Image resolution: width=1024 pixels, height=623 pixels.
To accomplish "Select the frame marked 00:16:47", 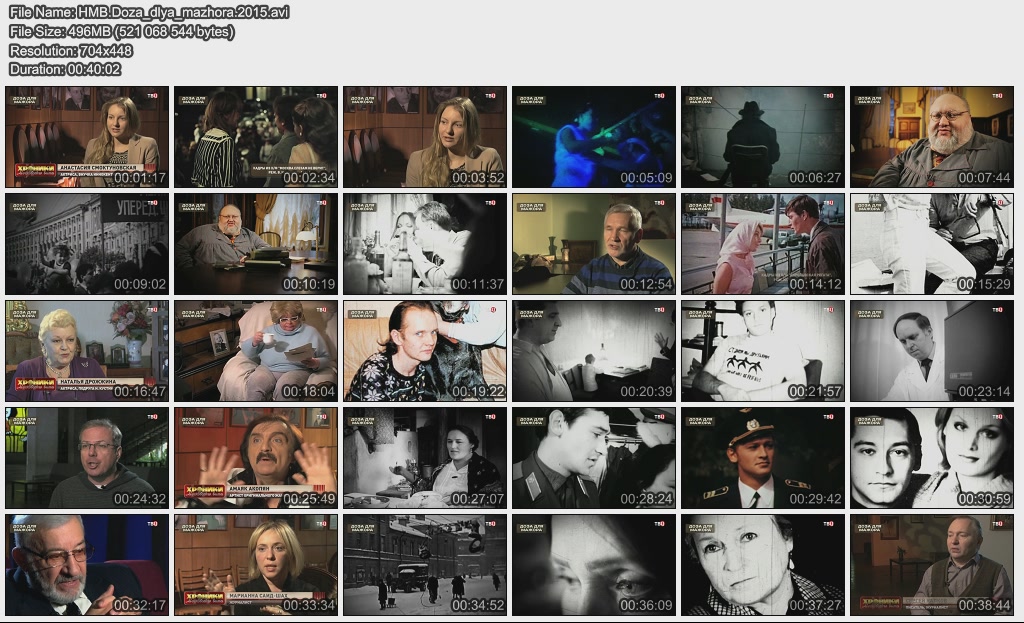I will pyautogui.click(x=86, y=351).
